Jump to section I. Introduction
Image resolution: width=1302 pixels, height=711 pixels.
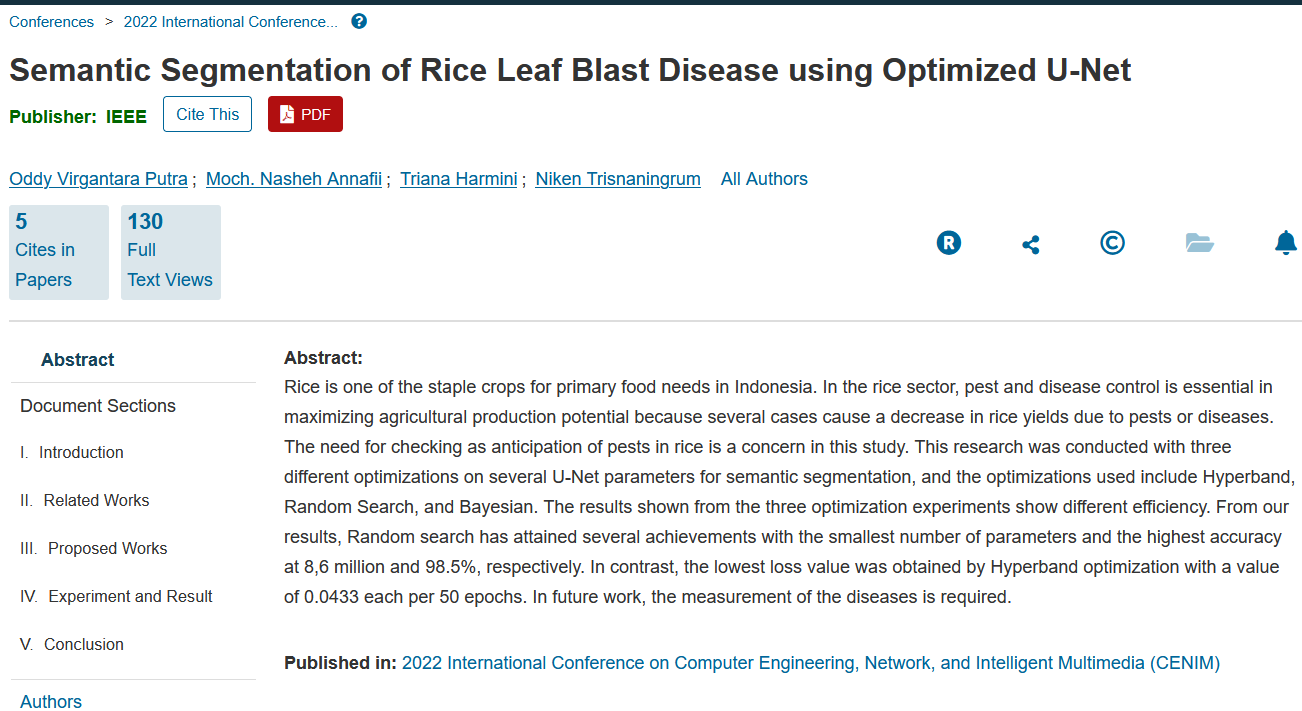tap(80, 452)
